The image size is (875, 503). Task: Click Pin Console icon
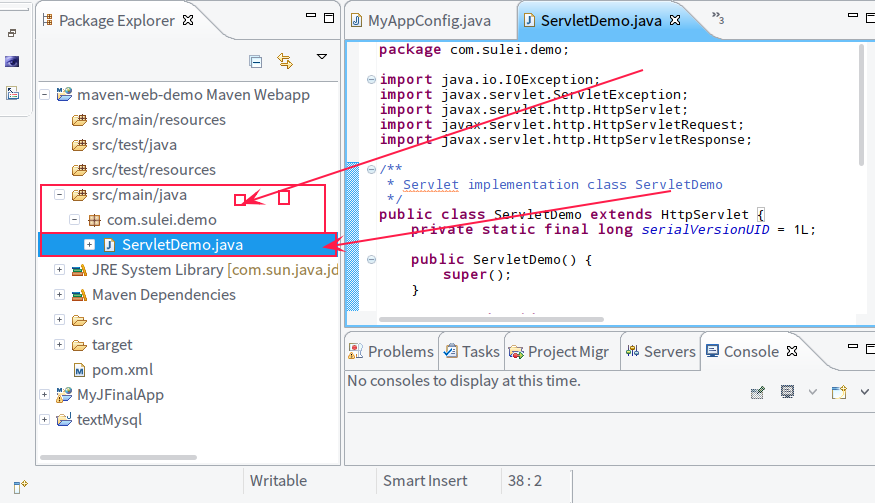tap(757, 392)
